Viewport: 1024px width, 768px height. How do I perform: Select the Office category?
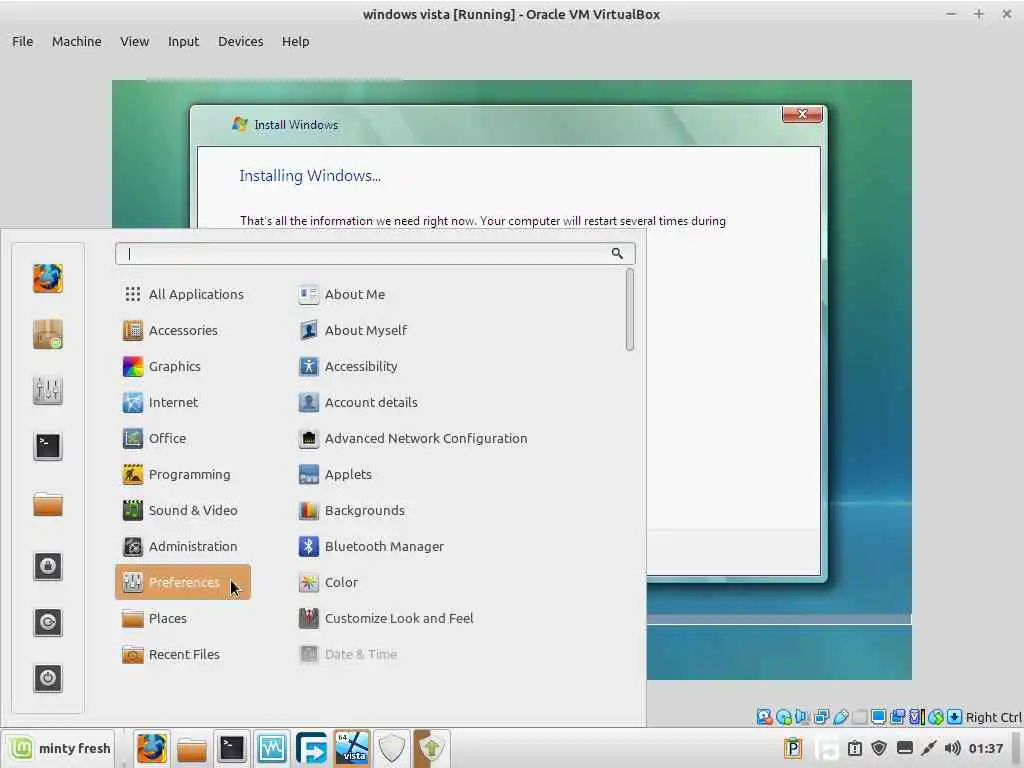coord(183,438)
